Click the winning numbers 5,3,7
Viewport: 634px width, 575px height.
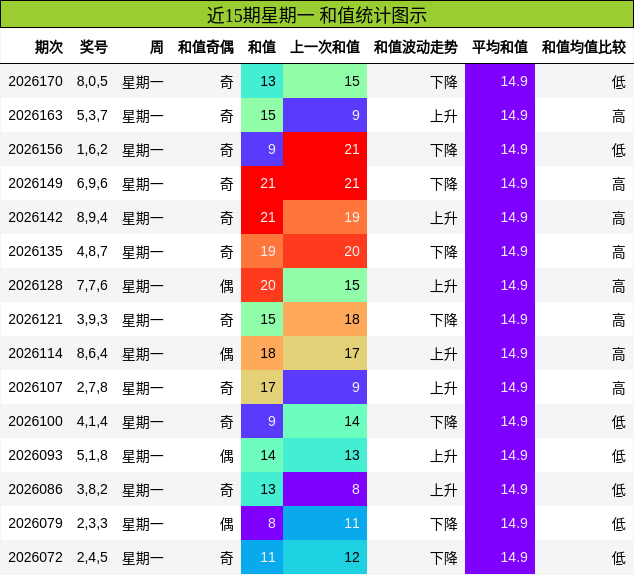(x=92, y=115)
